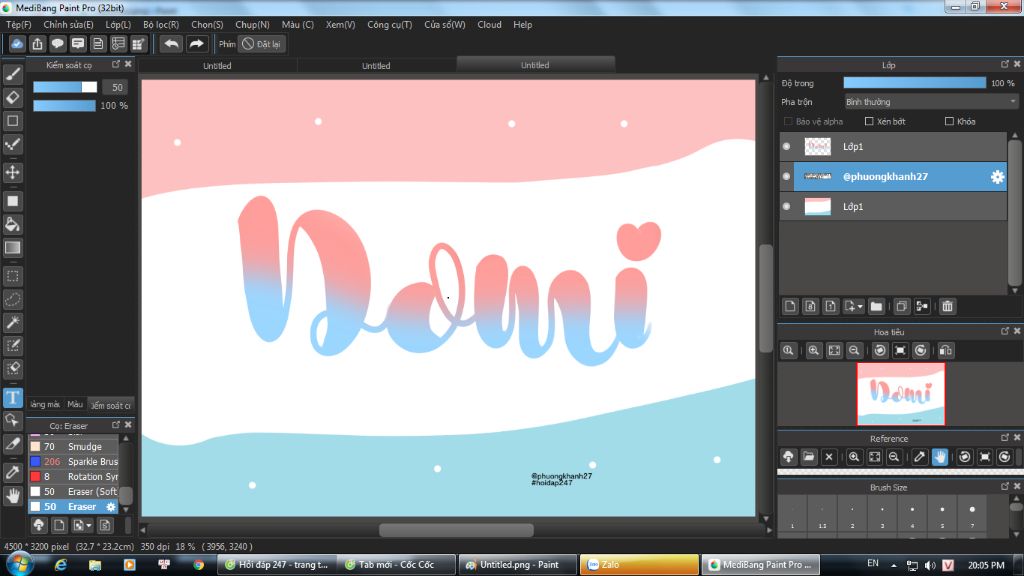Switch to the Màu tab
1024x576 pixels.
[x=75, y=405]
